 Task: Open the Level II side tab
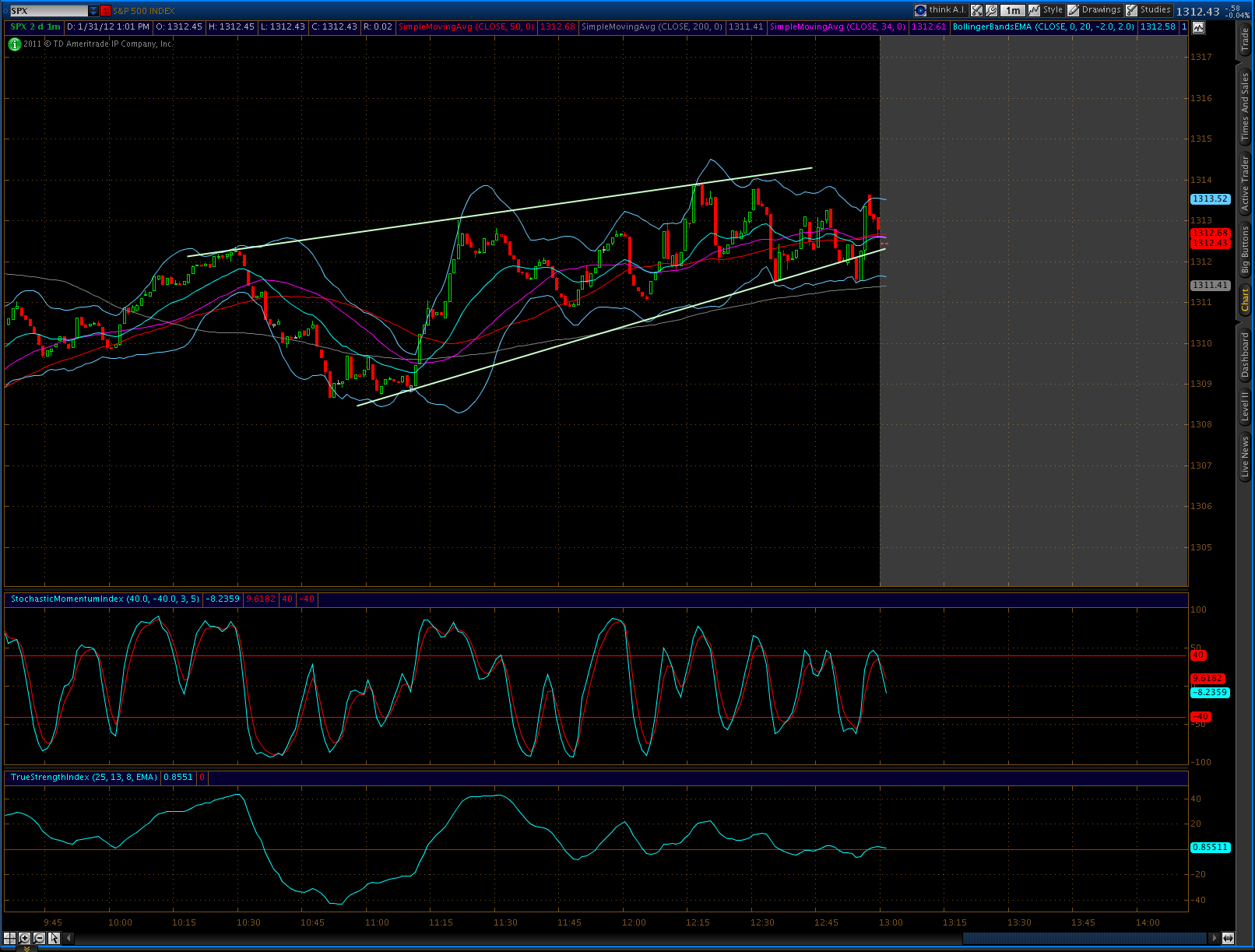[1244, 406]
